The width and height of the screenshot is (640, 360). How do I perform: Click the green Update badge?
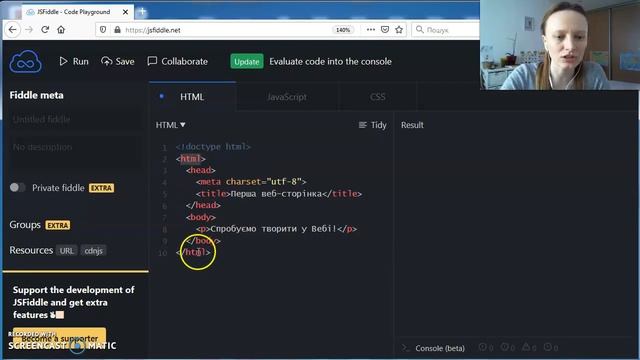click(x=247, y=62)
